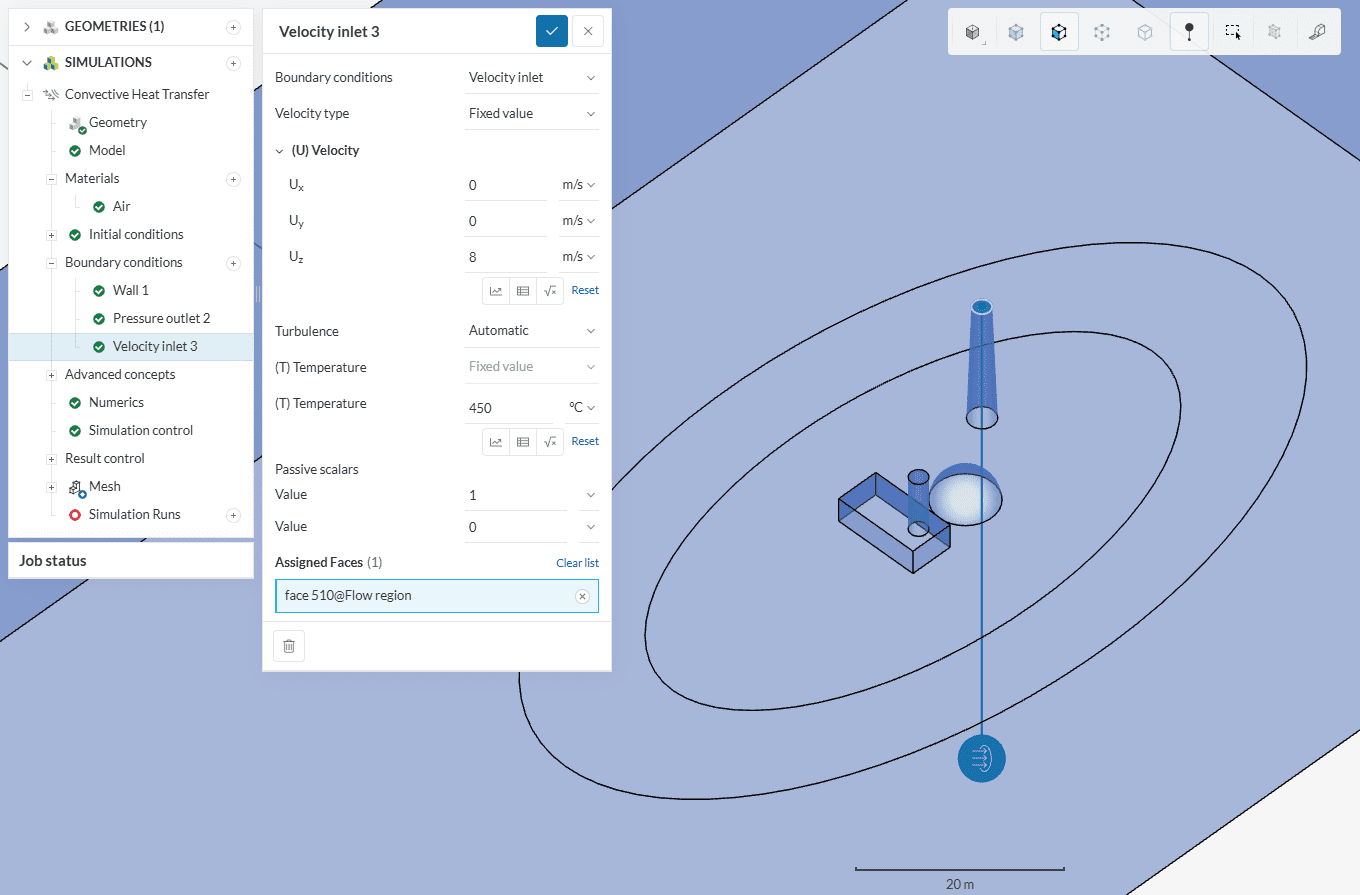Add a new boundary condition with plus

pos(233,263)
